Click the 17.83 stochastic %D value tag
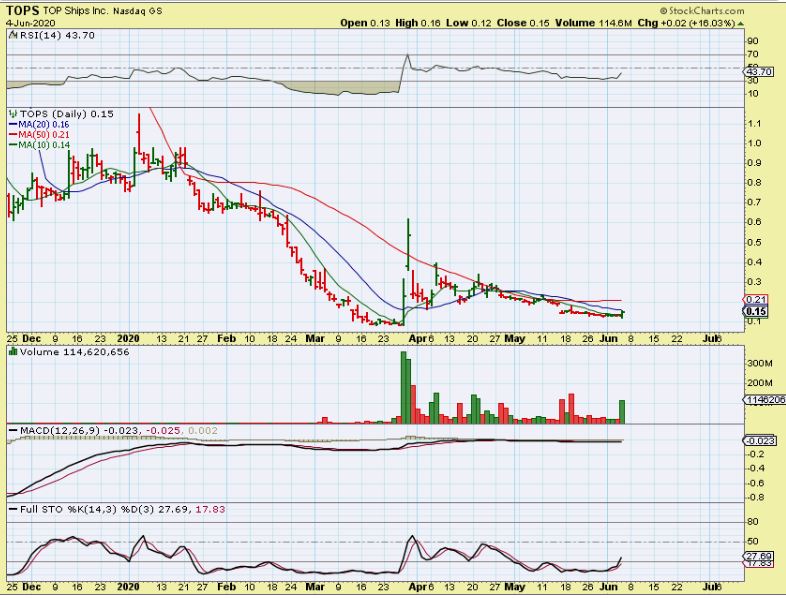This screenshot has height=598, width=786. (x=757, y=563)
